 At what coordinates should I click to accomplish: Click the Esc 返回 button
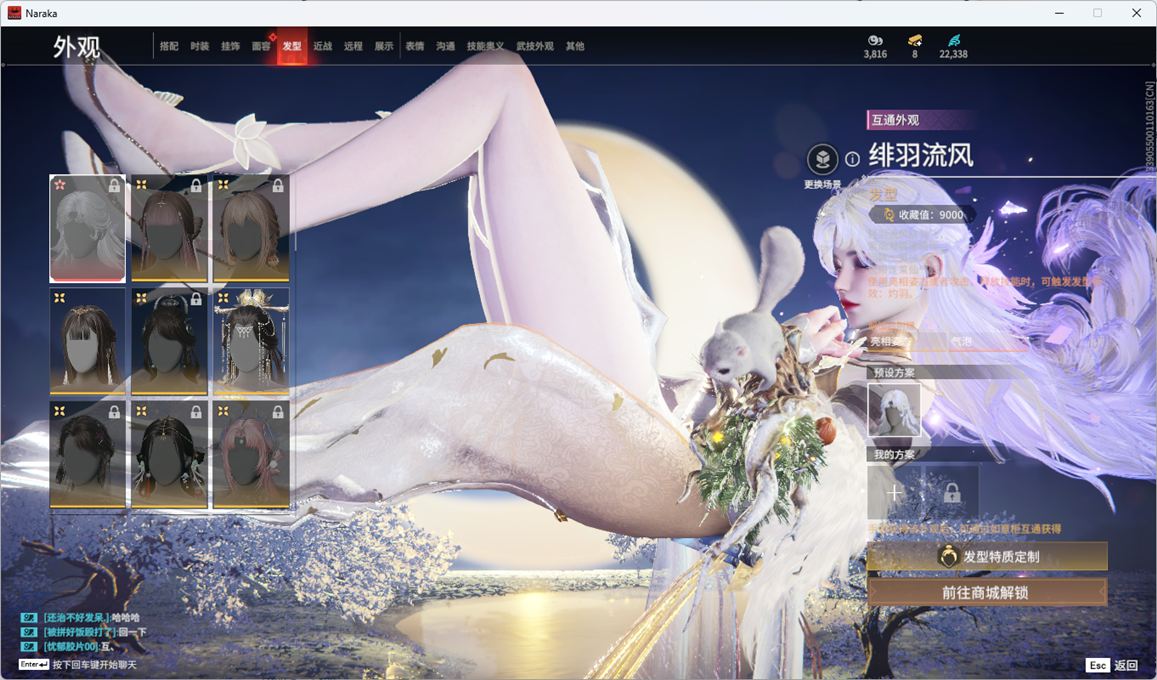pyautogui.click(x=1112, y=665)
